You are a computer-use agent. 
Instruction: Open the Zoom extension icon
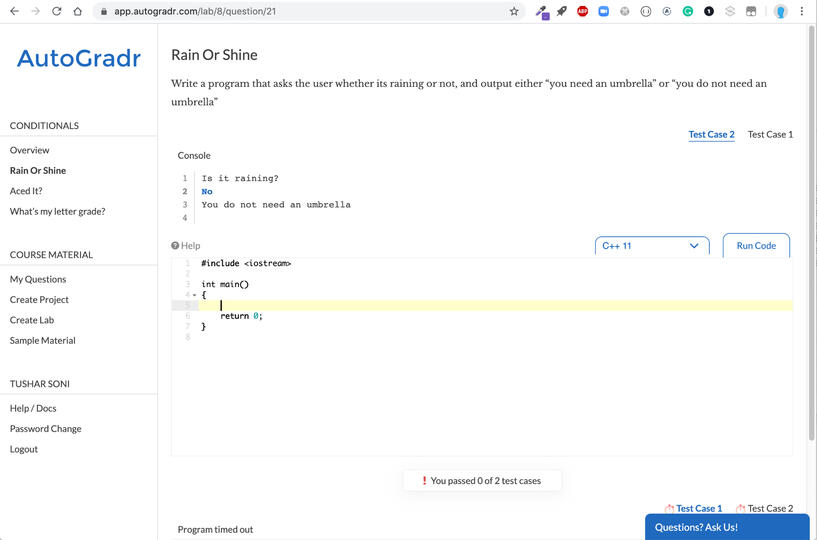point(603,11)
